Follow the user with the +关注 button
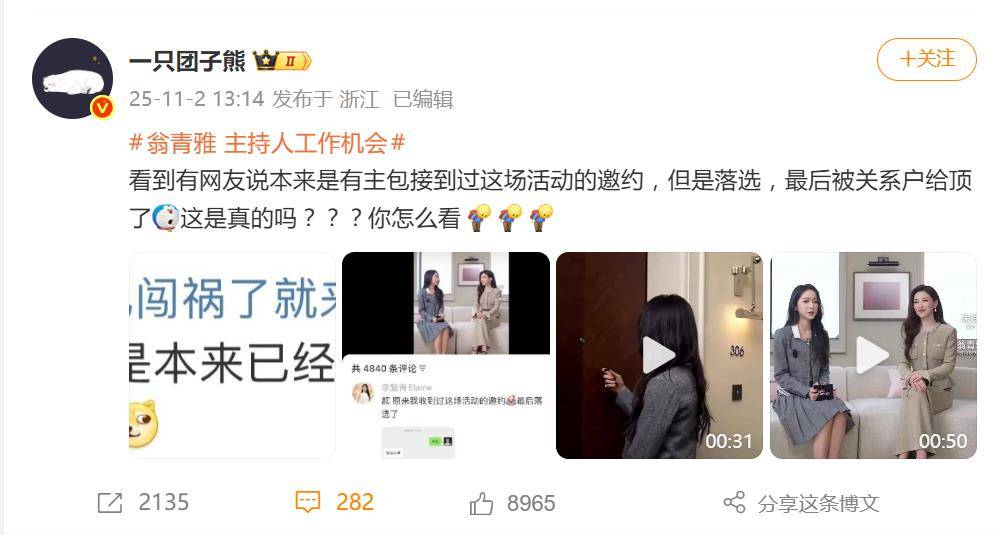Viewport: 1002px width, 535px height. tap(927, 59)
